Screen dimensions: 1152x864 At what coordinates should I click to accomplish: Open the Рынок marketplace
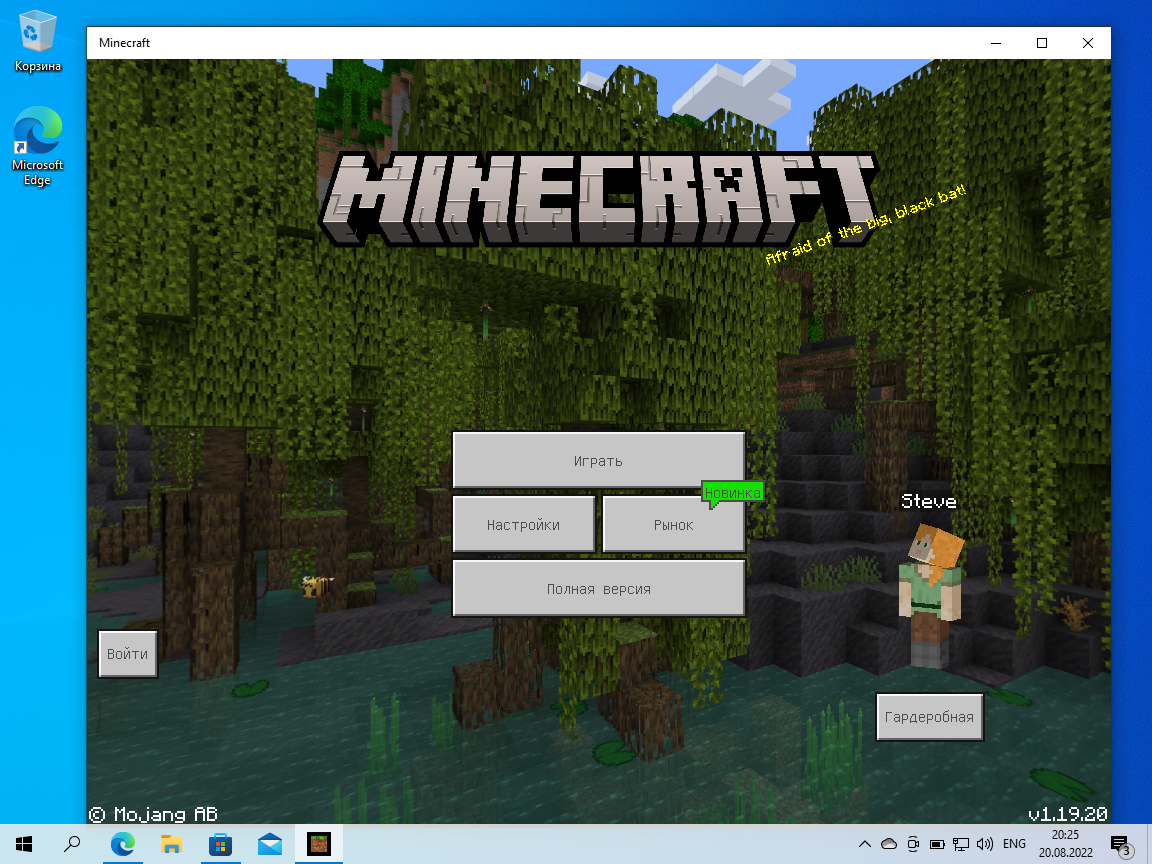674,524
